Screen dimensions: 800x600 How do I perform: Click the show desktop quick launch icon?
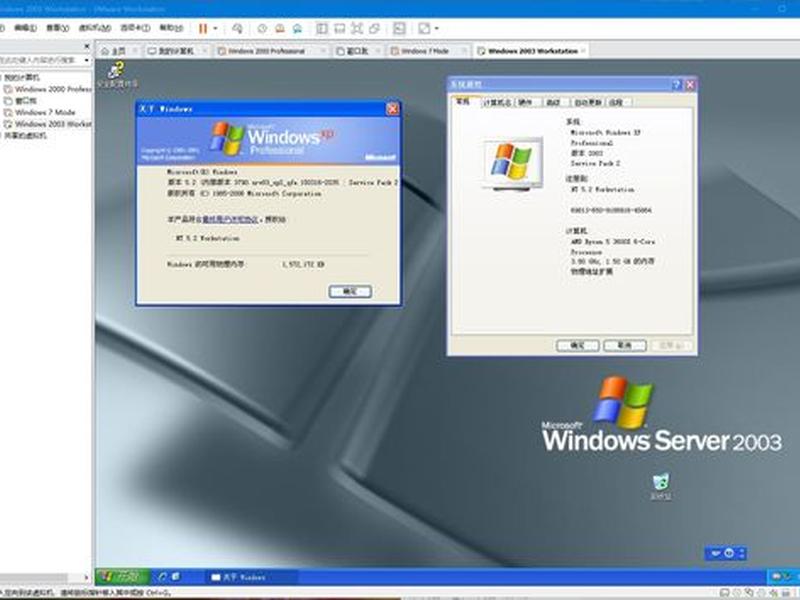176,577
